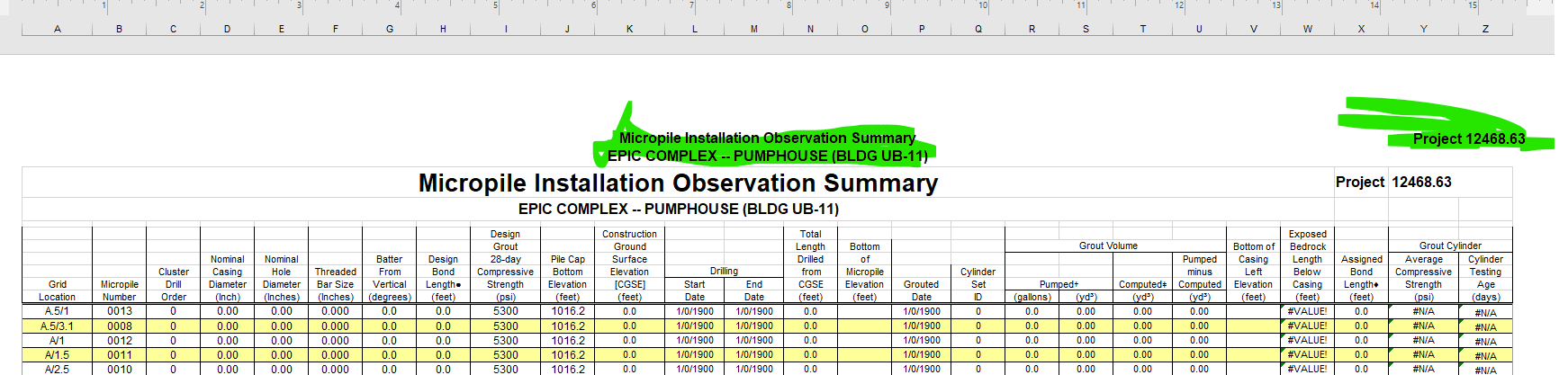Select column K header
Image resolution: width=1568 pixels, height=375 pixels.
[629, 29]
